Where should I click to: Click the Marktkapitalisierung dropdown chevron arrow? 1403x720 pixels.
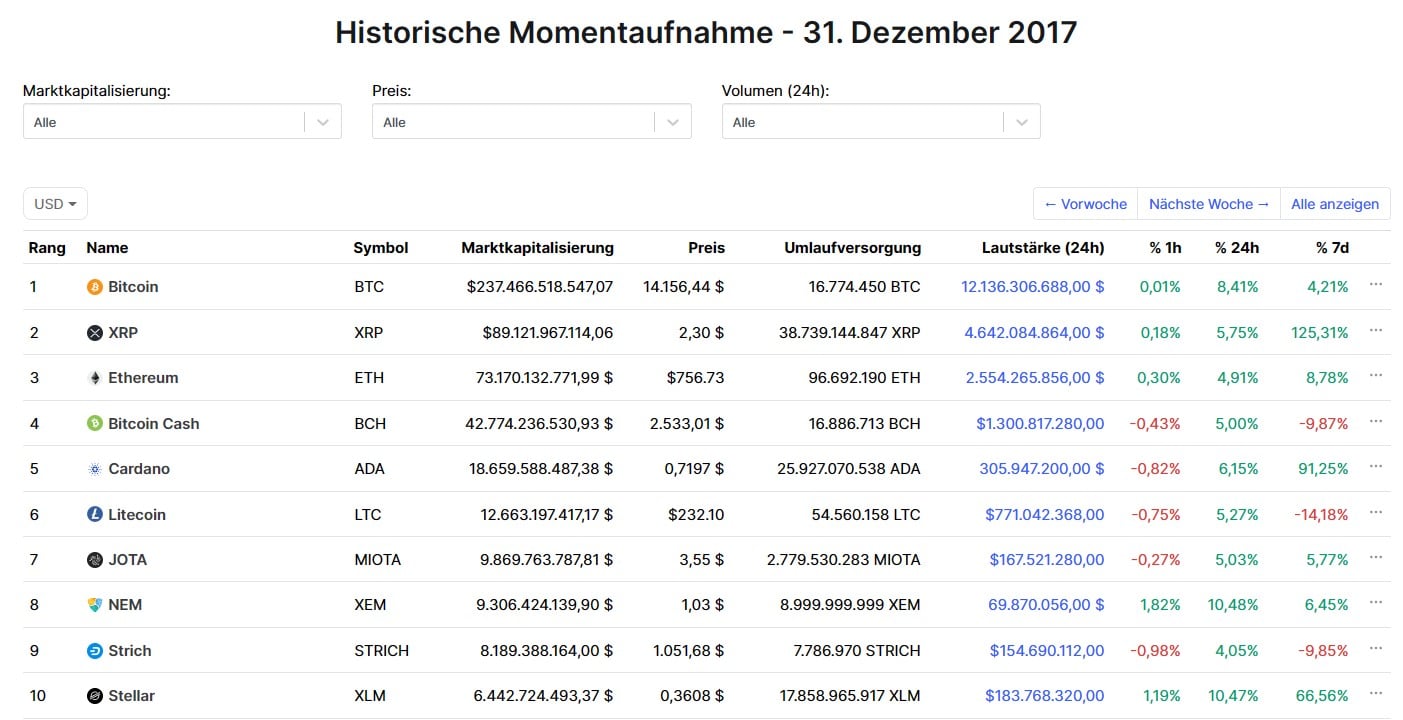pos(323,122)
